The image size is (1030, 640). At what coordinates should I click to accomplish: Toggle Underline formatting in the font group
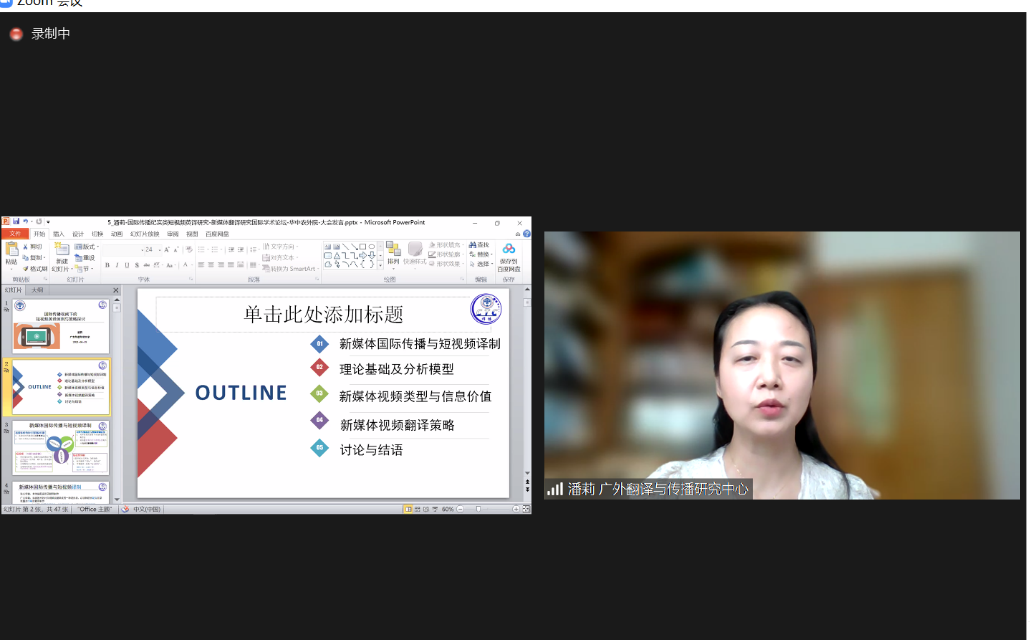click(125, 265)
